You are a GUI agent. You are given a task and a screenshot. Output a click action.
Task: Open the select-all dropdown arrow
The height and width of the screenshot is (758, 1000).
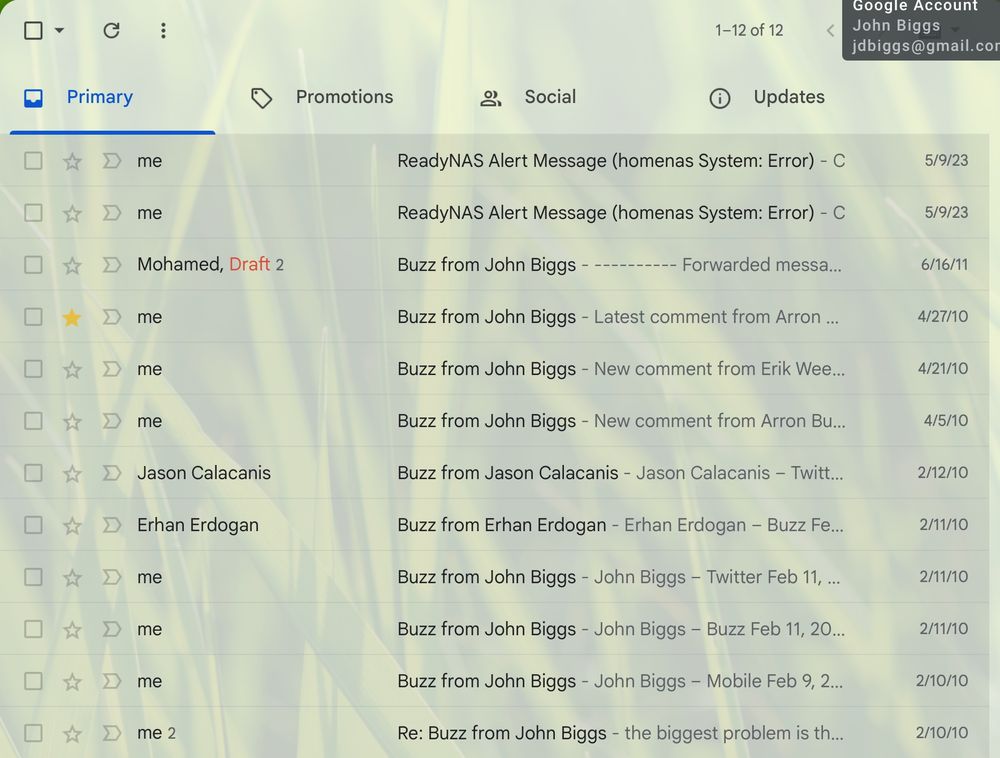click(59, 30)
